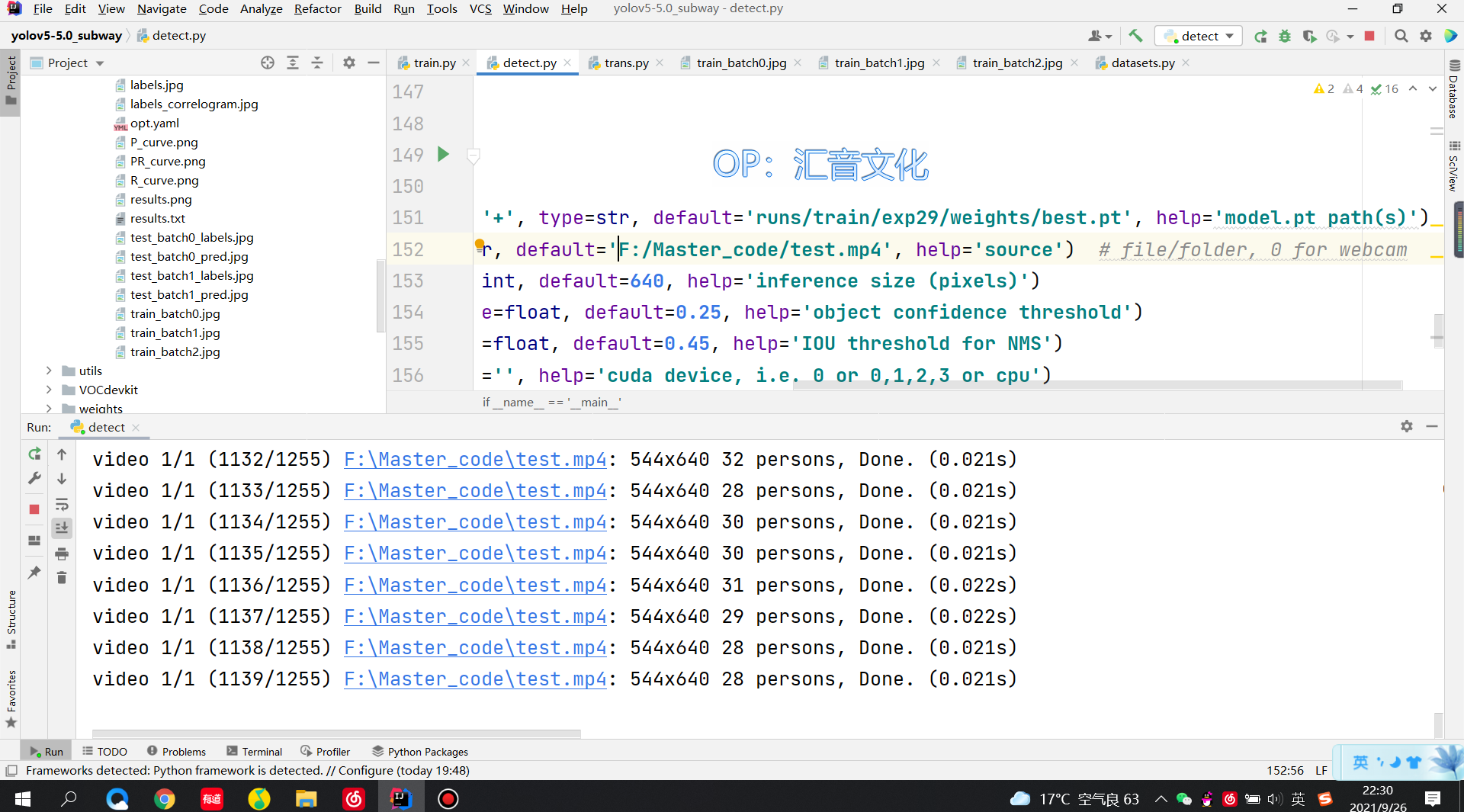
Task: Click the Build project hammer icon
Action: [x=1135, y=36]
